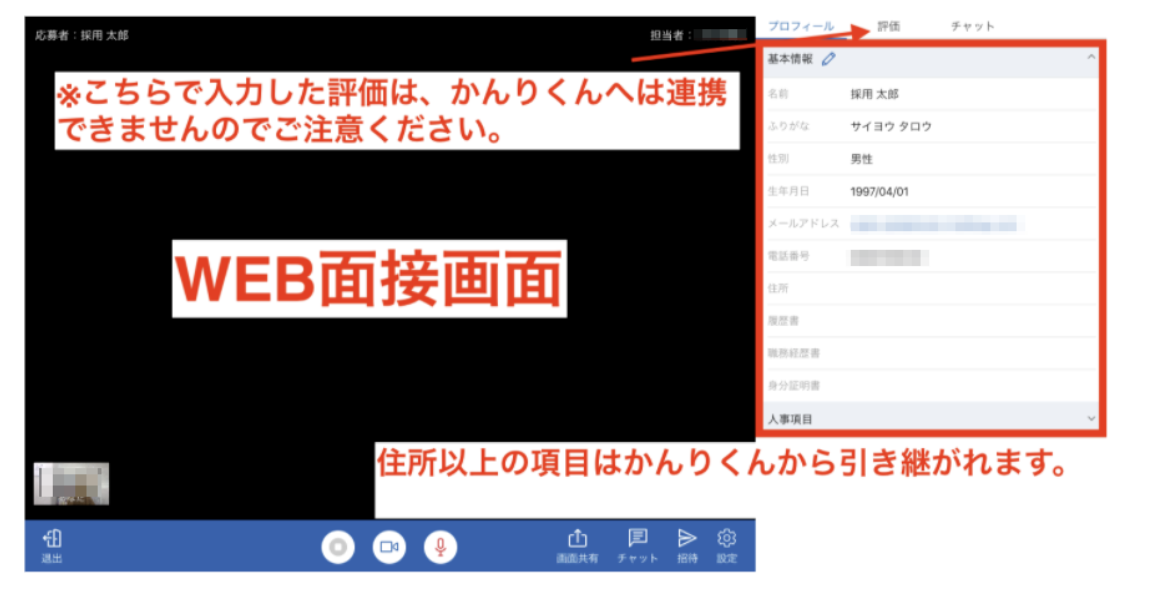Open the toolbar チャット icon

coord(637,543)
